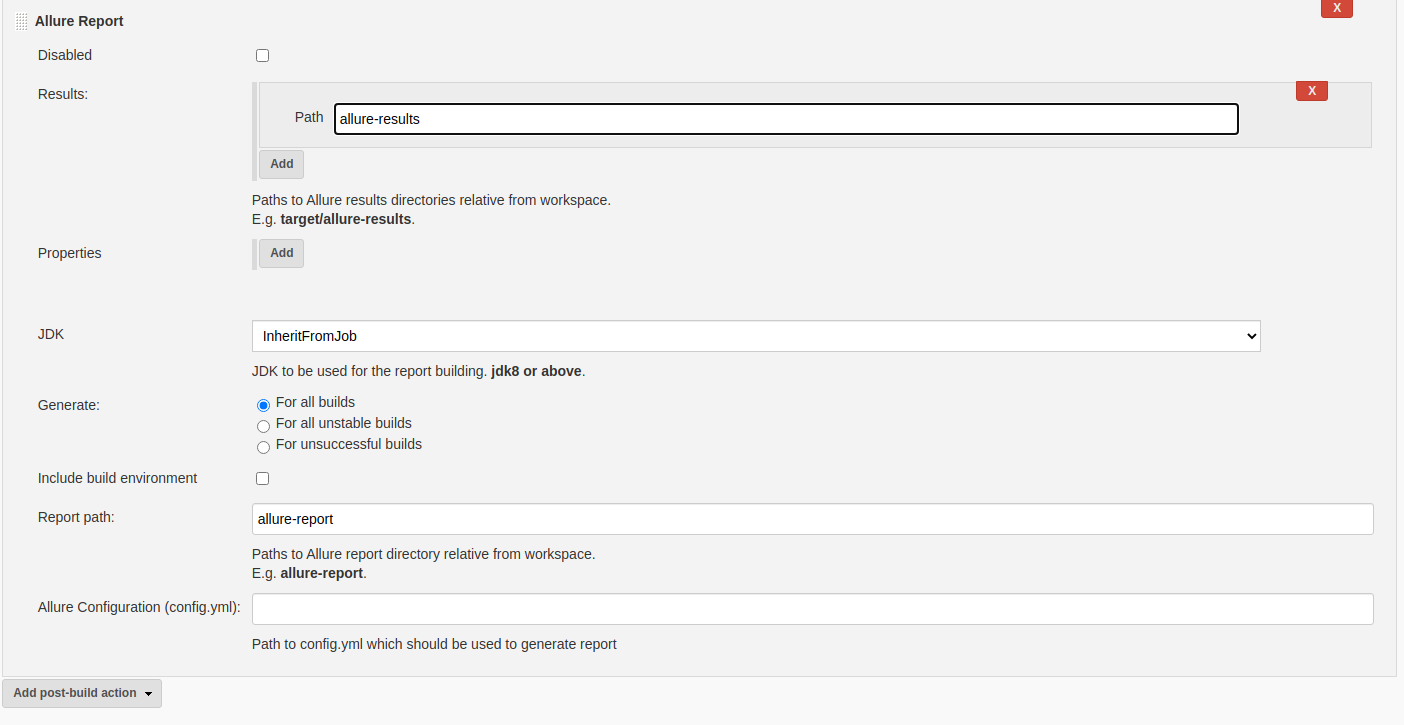Click the red X to remove Allure Report
This screenshot has height=725, width=1404.
[x=1336, y=8]
